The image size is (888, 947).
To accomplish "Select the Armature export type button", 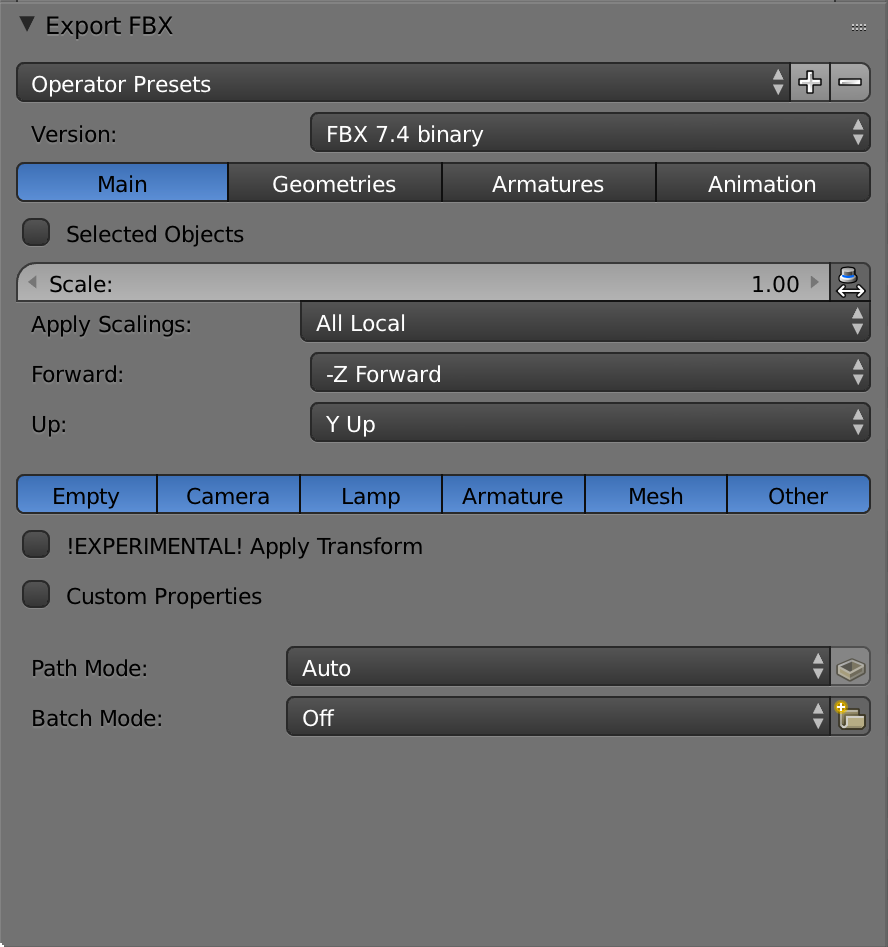I will click(x=513, y=494).
